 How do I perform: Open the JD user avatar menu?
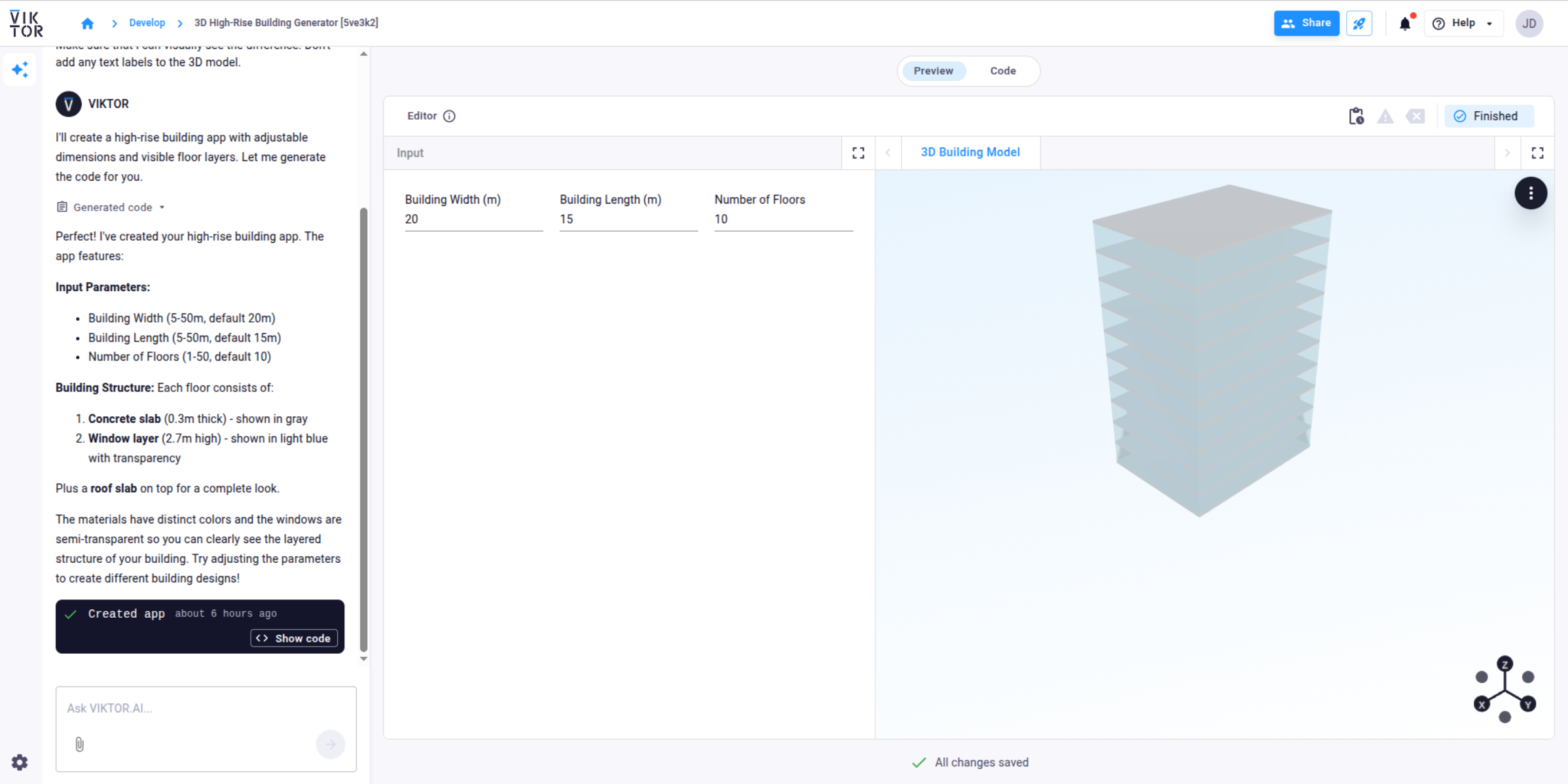coord(1529,24)
